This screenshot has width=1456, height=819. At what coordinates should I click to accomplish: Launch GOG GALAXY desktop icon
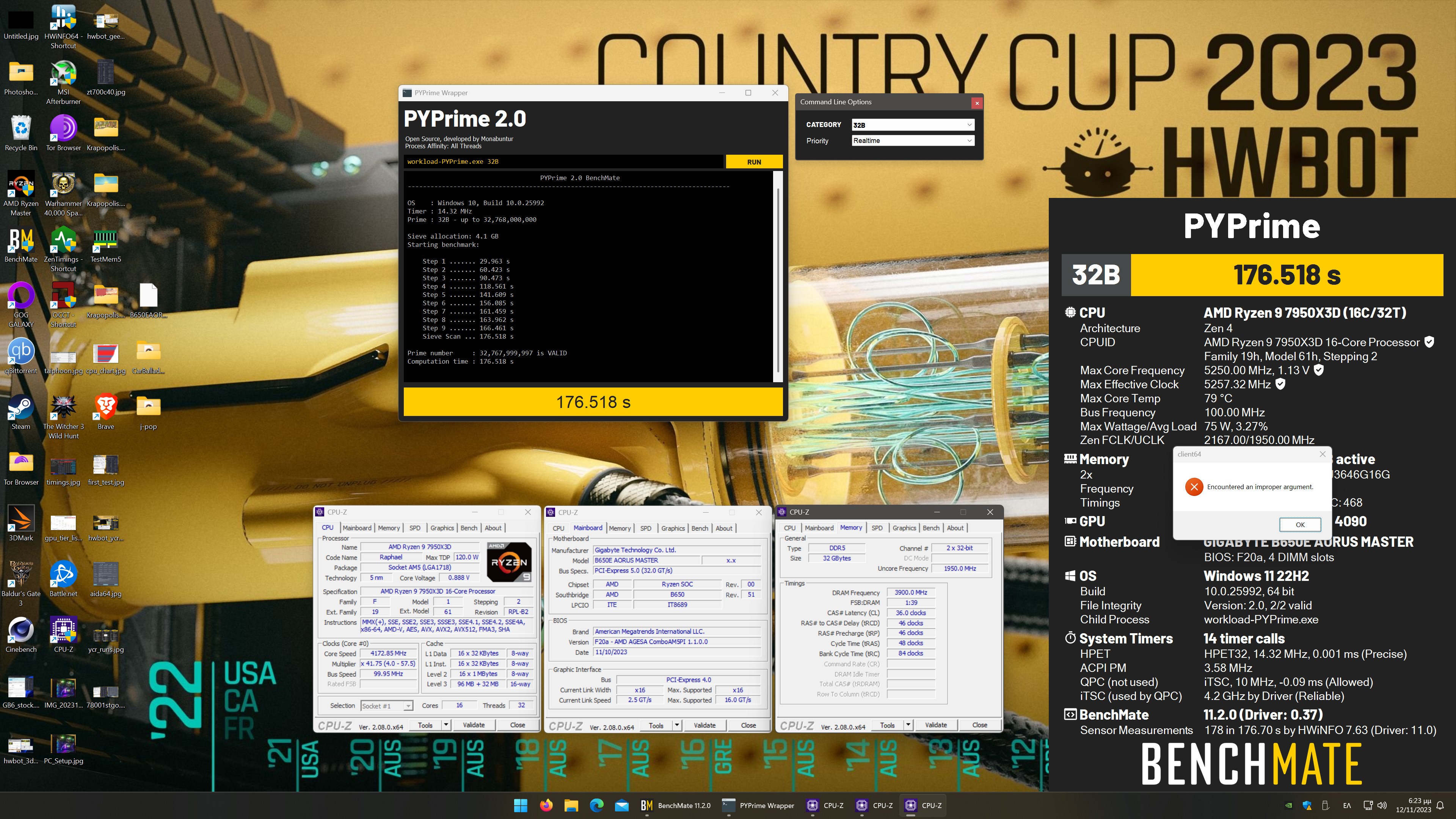[21, 305]
